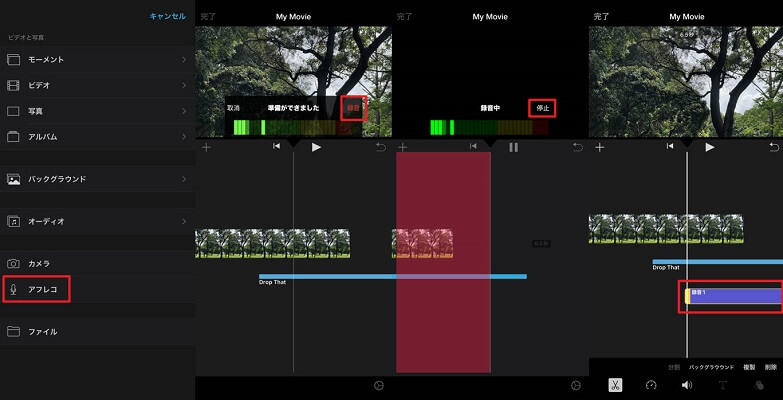Add media with plus icon in 準備ができました panel
The height and width of the screenshot is (400, 783).
click(206, 147)
